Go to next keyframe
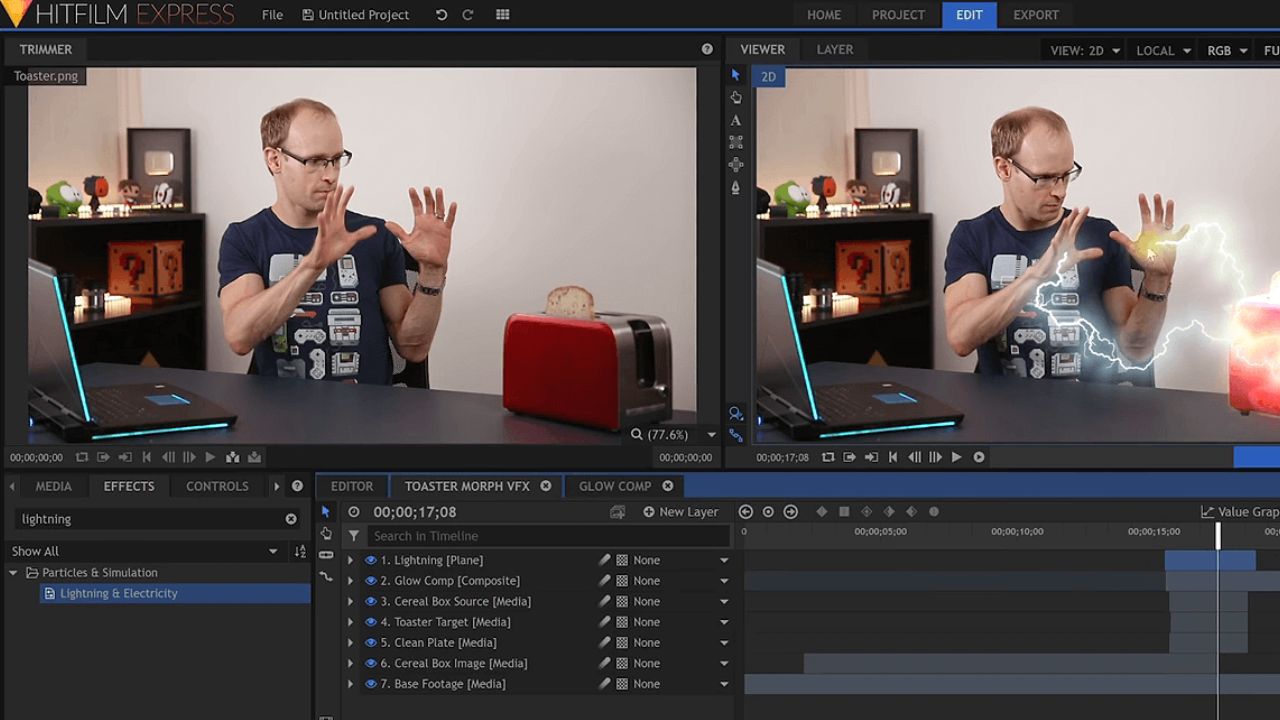This screenshot has width=1280, height=720. point(790,512)
